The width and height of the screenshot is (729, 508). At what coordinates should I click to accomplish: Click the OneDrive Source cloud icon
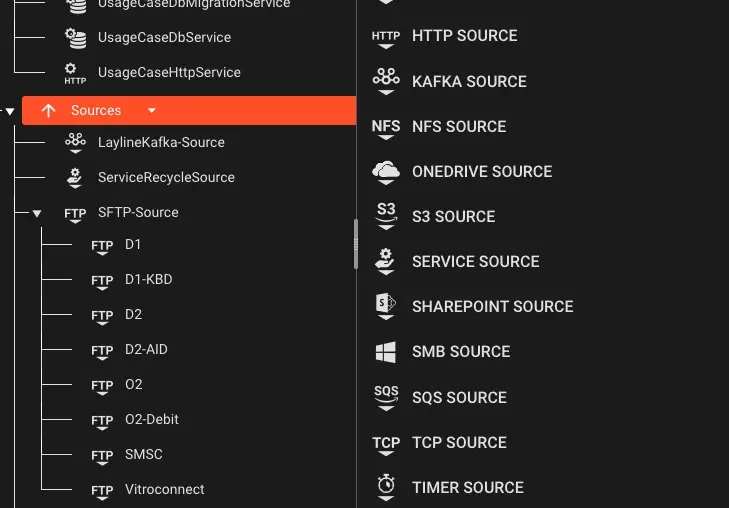click(x=386, y=172)
